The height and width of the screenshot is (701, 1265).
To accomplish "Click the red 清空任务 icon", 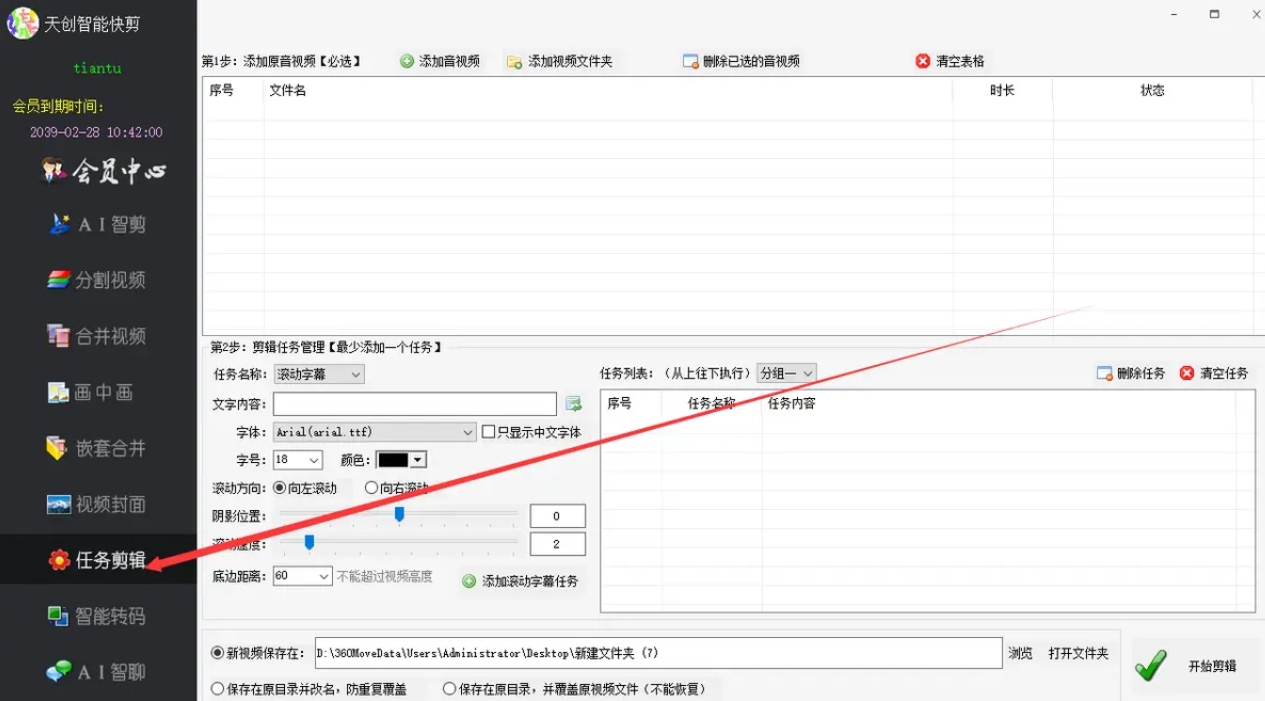I will 1187,373.
